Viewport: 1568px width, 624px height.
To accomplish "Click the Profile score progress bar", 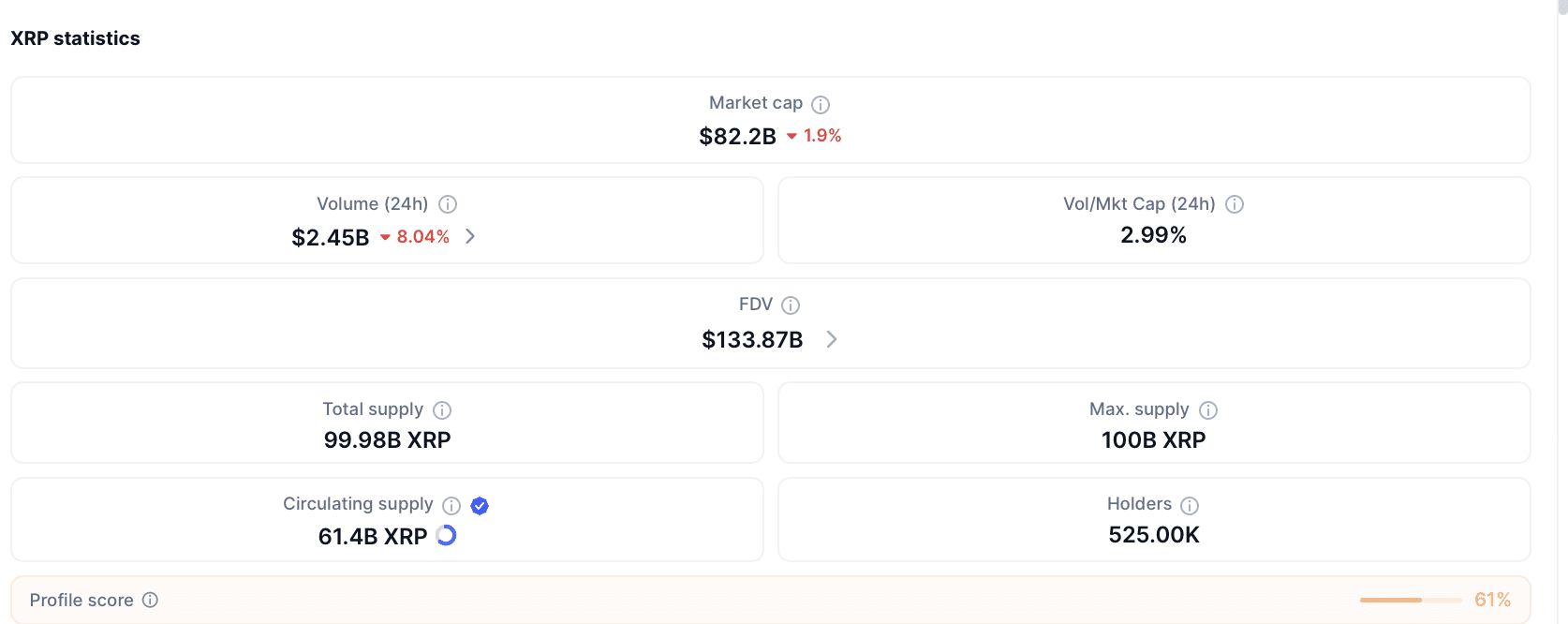I will coord(1410,600).
